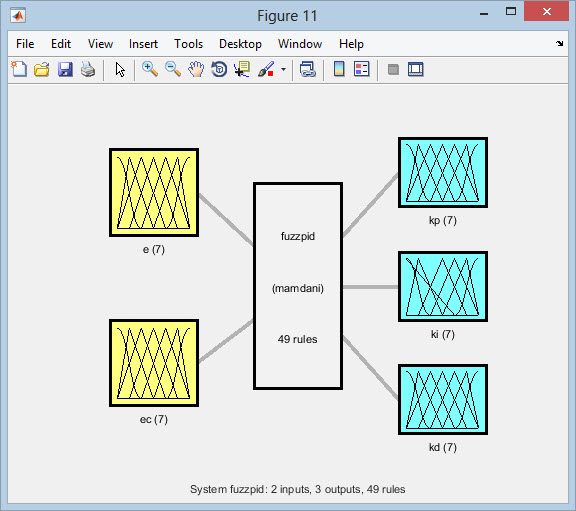Open a file with the folder icon

[42, 69]
